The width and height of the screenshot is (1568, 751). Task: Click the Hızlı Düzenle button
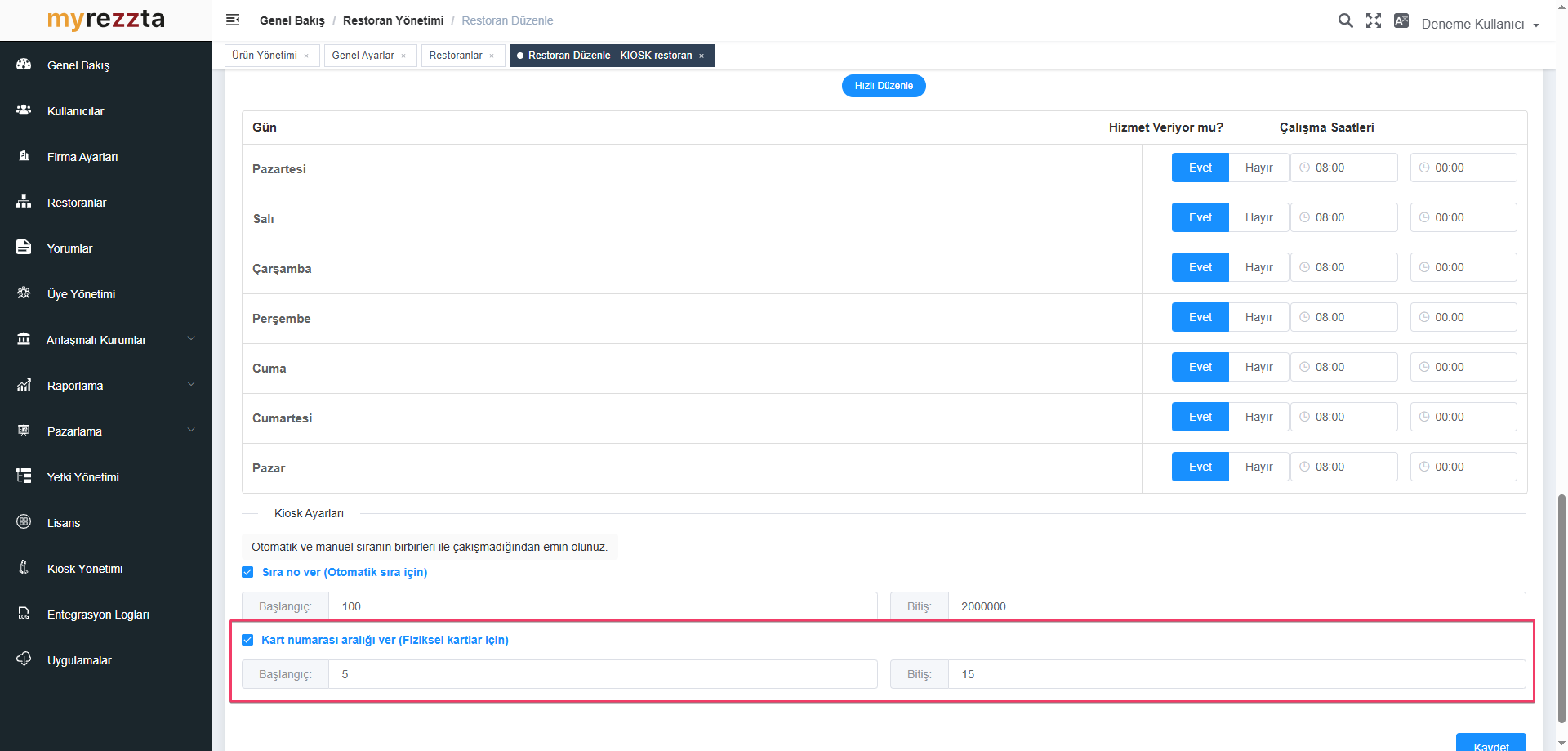[x=884, y=86]
